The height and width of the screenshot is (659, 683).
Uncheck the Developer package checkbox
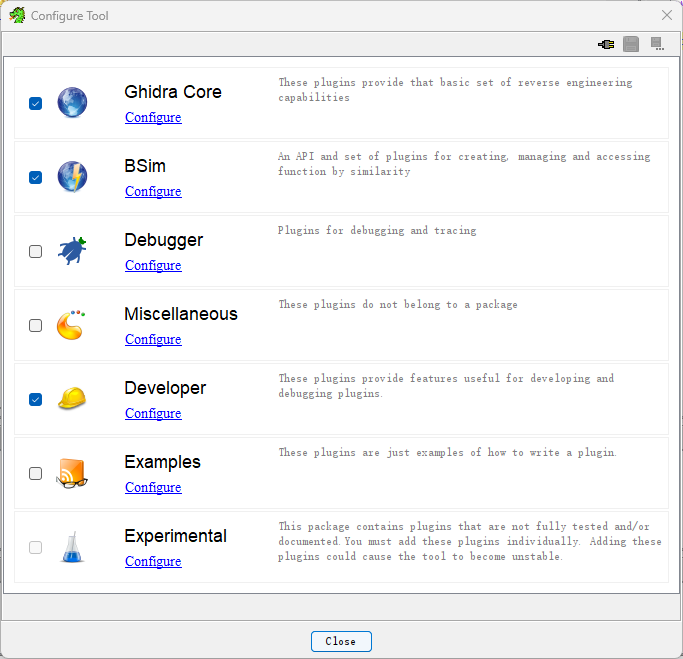[35, 399]
